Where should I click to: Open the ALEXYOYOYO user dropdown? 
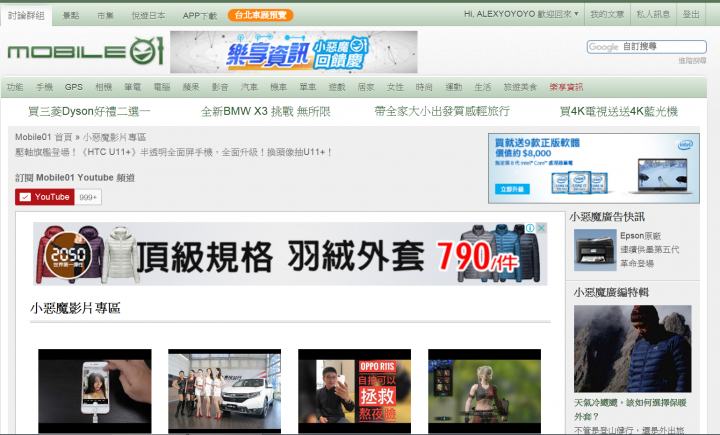(521, 14)
